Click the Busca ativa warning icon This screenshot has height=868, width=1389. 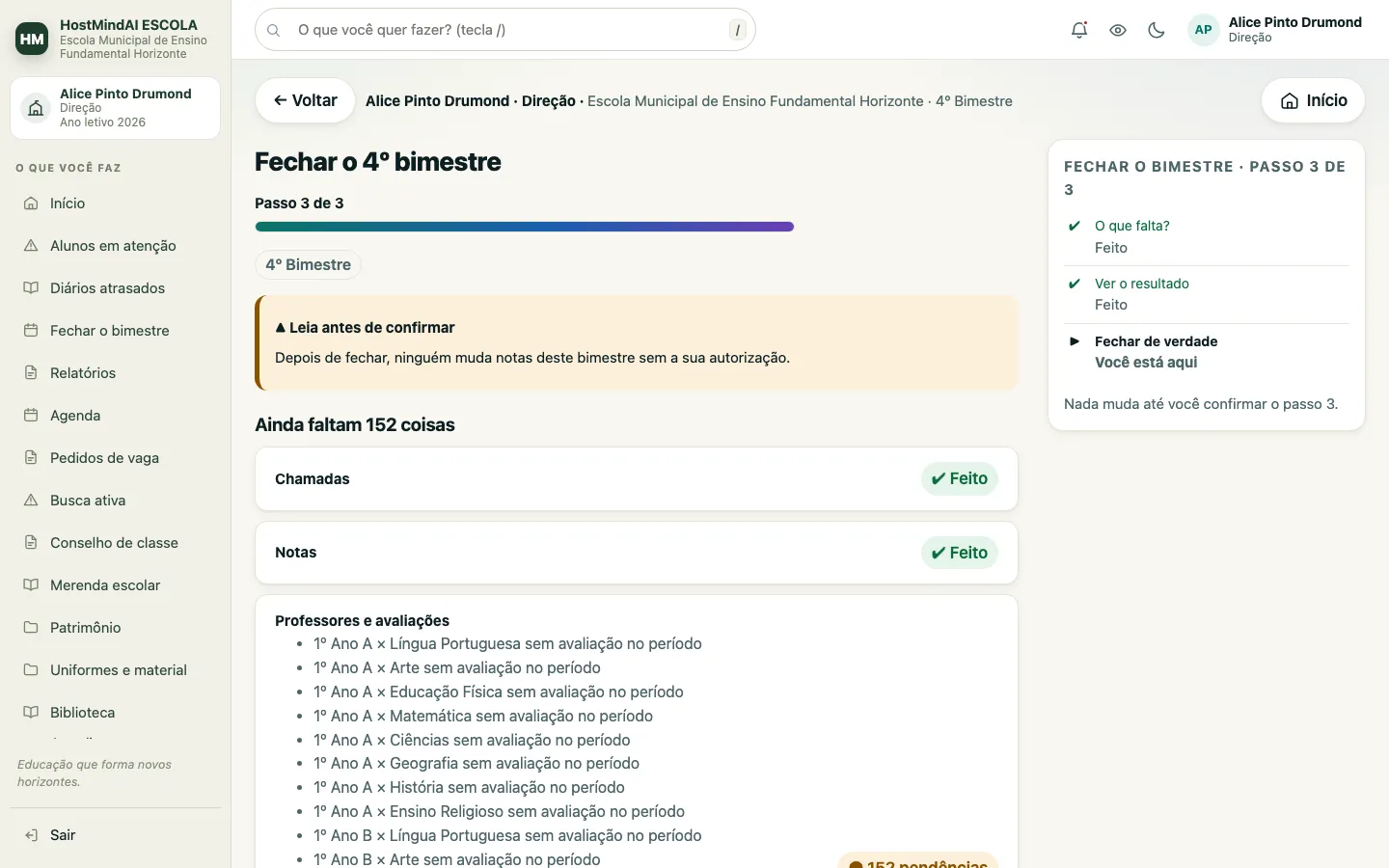click(31, 501)
